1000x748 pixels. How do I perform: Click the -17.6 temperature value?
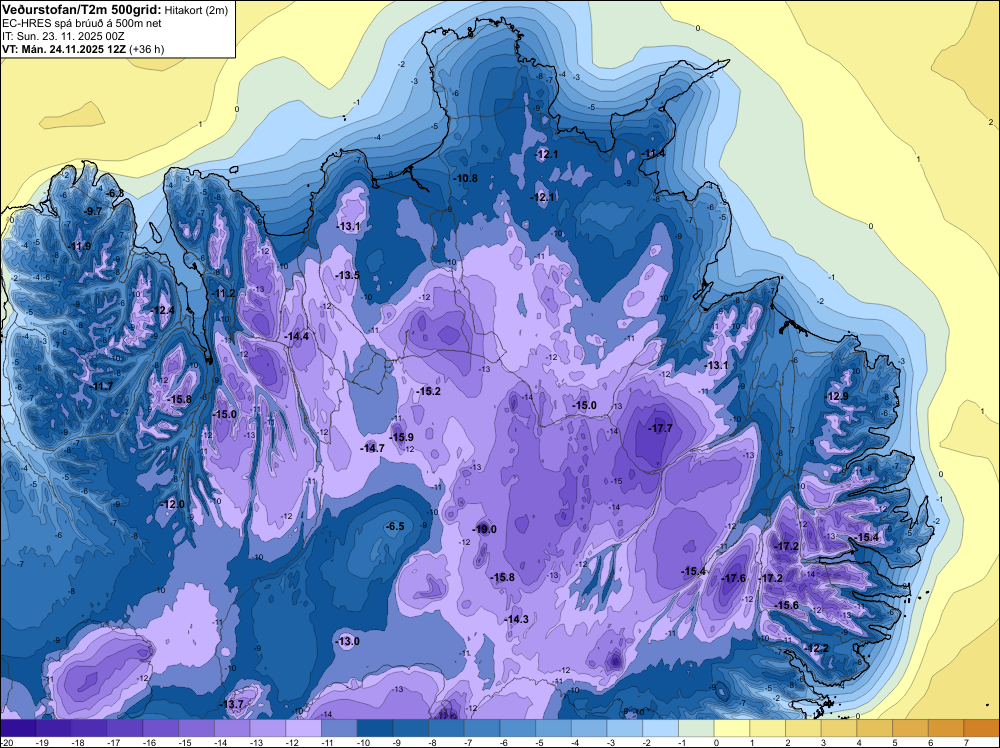tap(733, 578)
